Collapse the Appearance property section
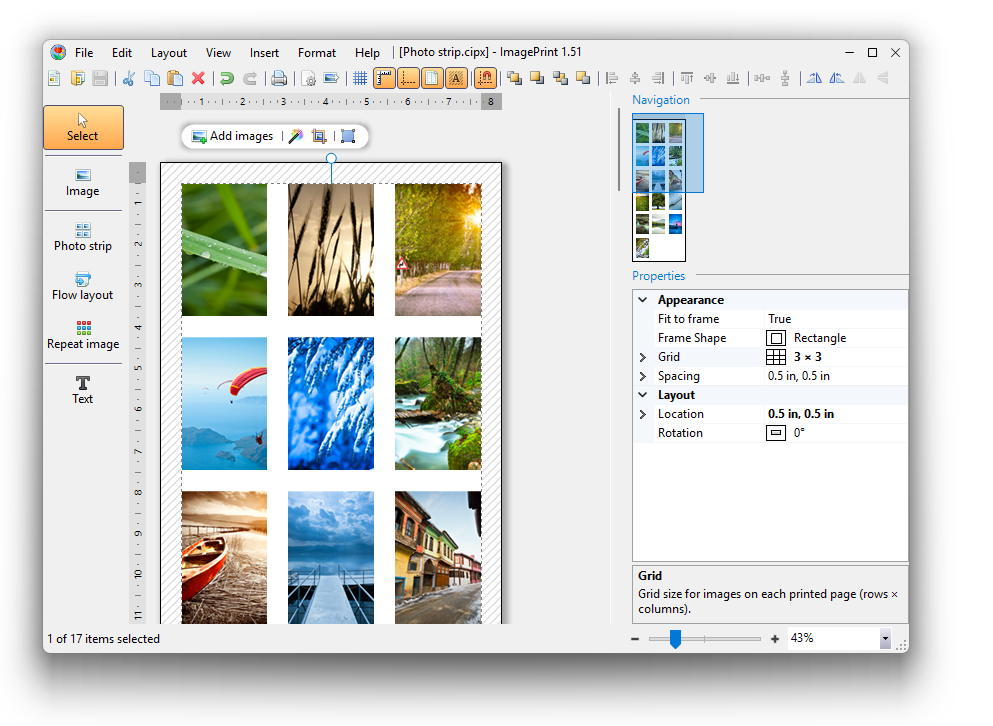Screen dimensions: 993x726 pos(643,300)
